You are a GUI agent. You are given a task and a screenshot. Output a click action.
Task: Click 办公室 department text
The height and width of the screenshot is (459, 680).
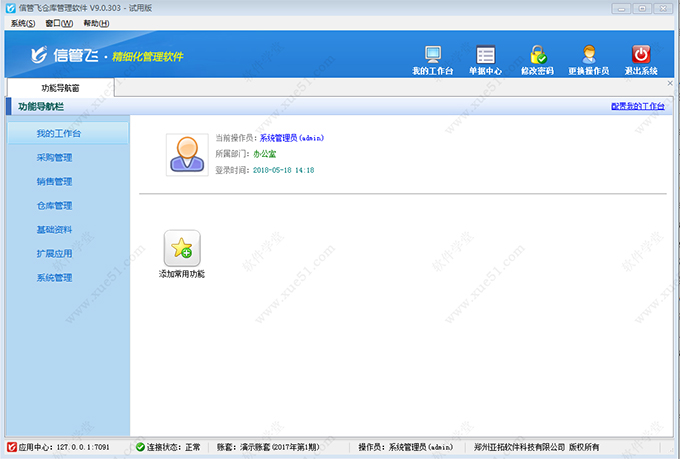(x=265, y=154)
